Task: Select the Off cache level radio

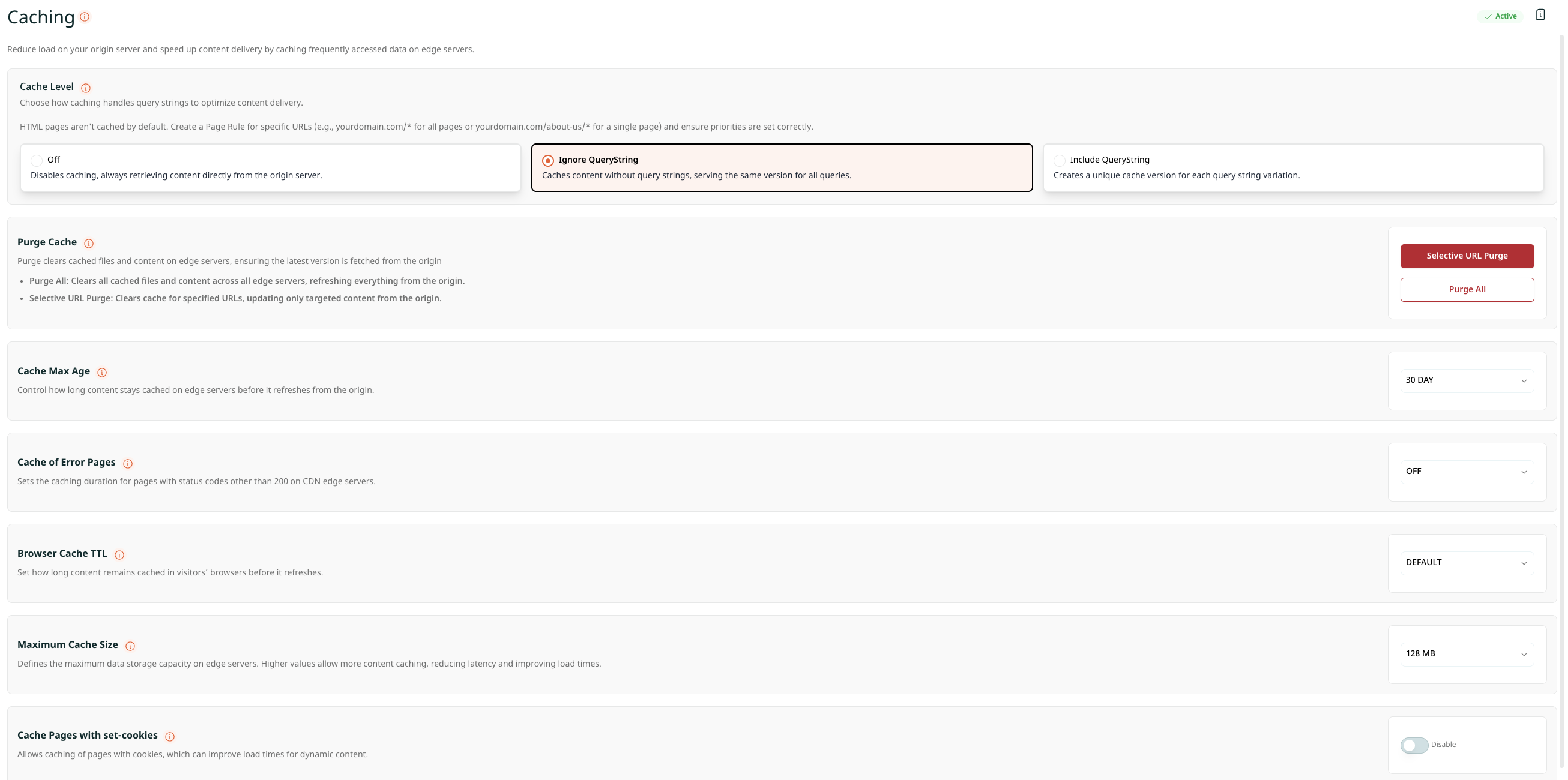Action: 37,161
